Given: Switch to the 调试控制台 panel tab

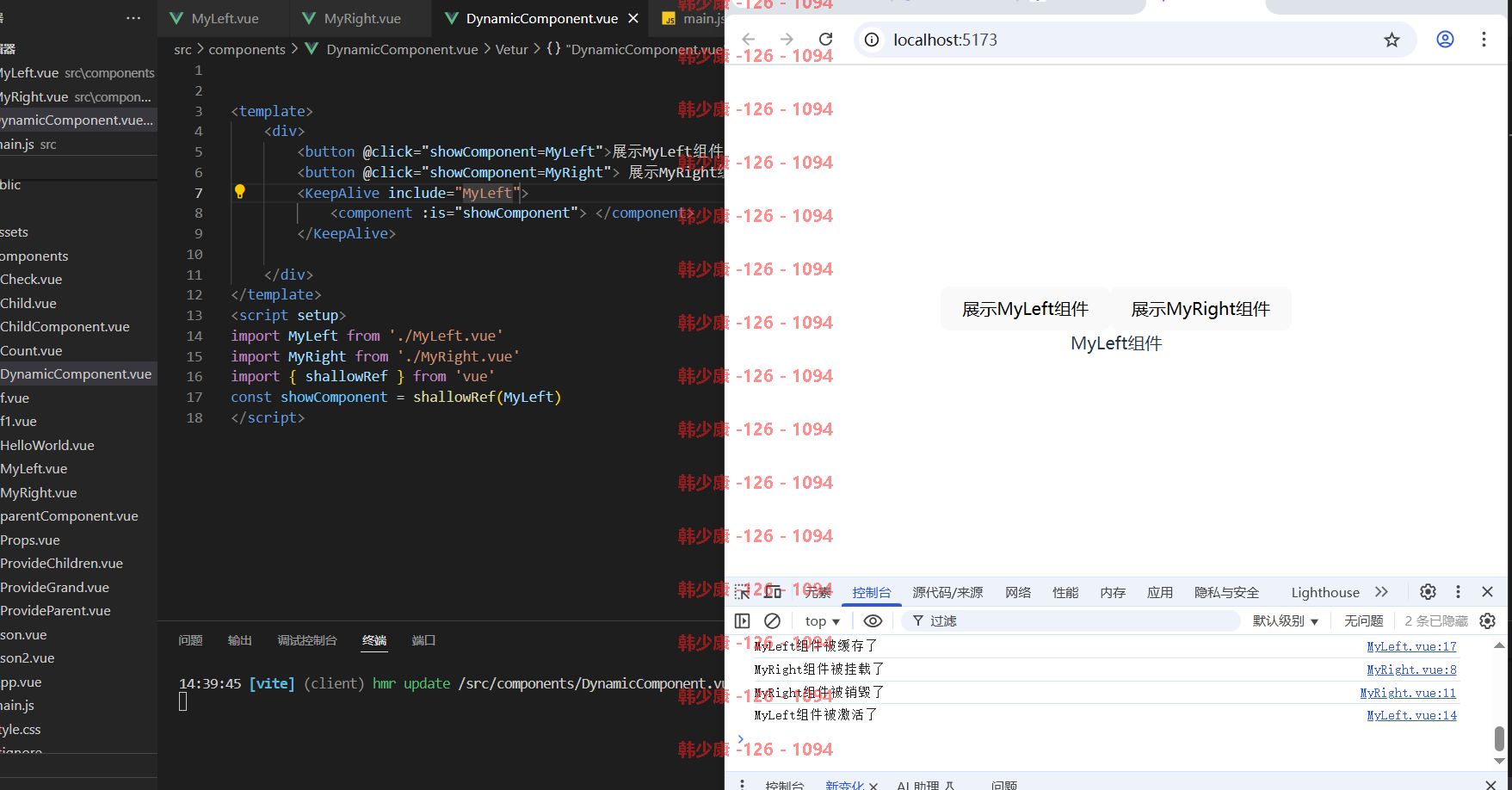Looking at the screenshot, I should point(307,640).
